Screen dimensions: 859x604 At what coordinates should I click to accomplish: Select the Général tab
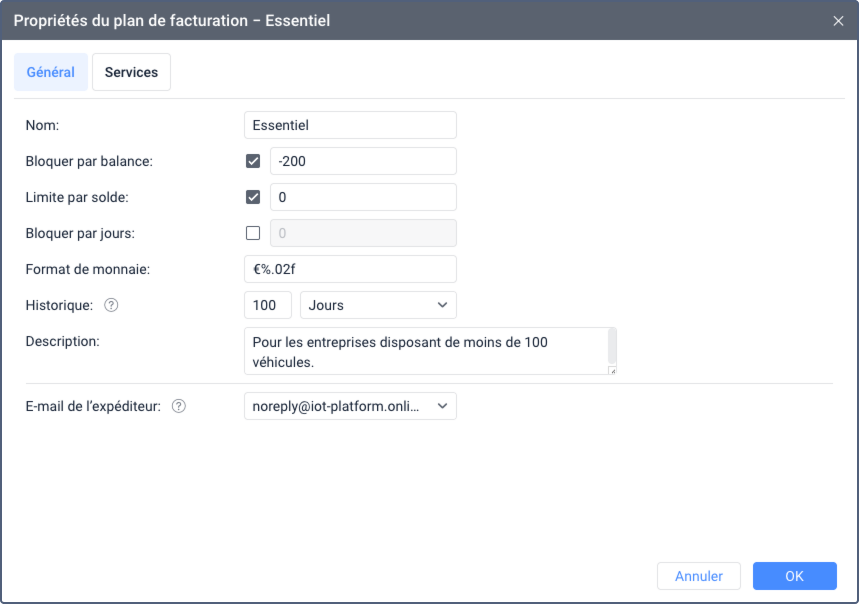[x=51, y=73]
